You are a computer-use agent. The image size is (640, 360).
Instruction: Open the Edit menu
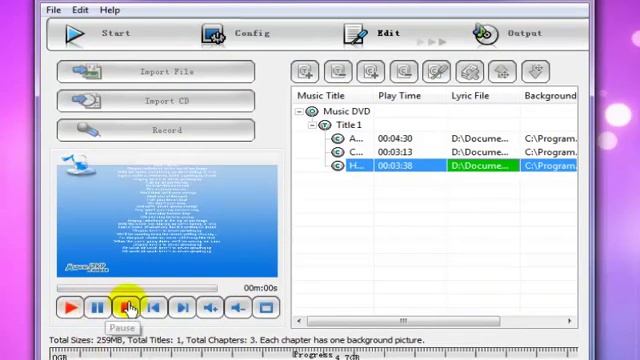click(80, 10)
